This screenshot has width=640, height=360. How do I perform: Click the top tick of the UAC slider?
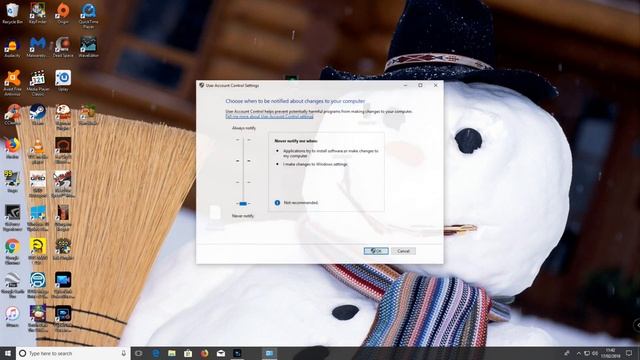pos(243,140)
